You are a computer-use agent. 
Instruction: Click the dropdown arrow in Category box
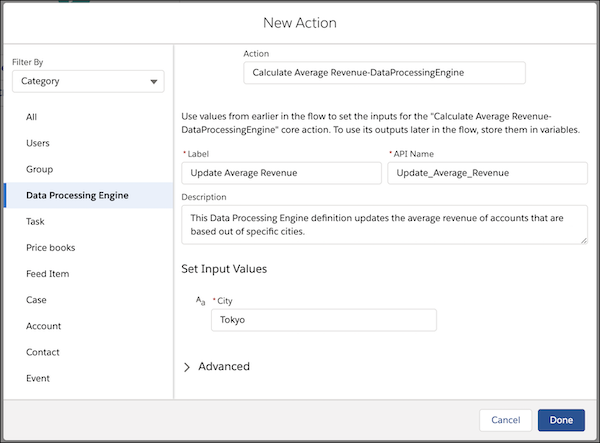coord(154,81)
